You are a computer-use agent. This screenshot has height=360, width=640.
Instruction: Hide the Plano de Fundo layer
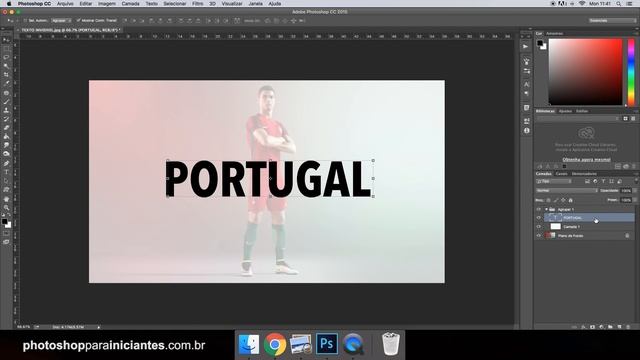click(x=538, y=236)
